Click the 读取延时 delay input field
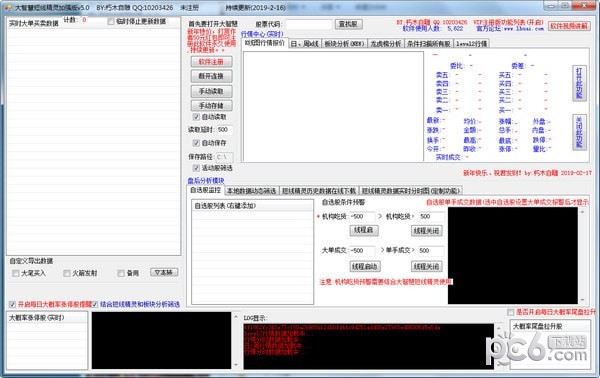600x378 pixels. (x=224, y=130)
